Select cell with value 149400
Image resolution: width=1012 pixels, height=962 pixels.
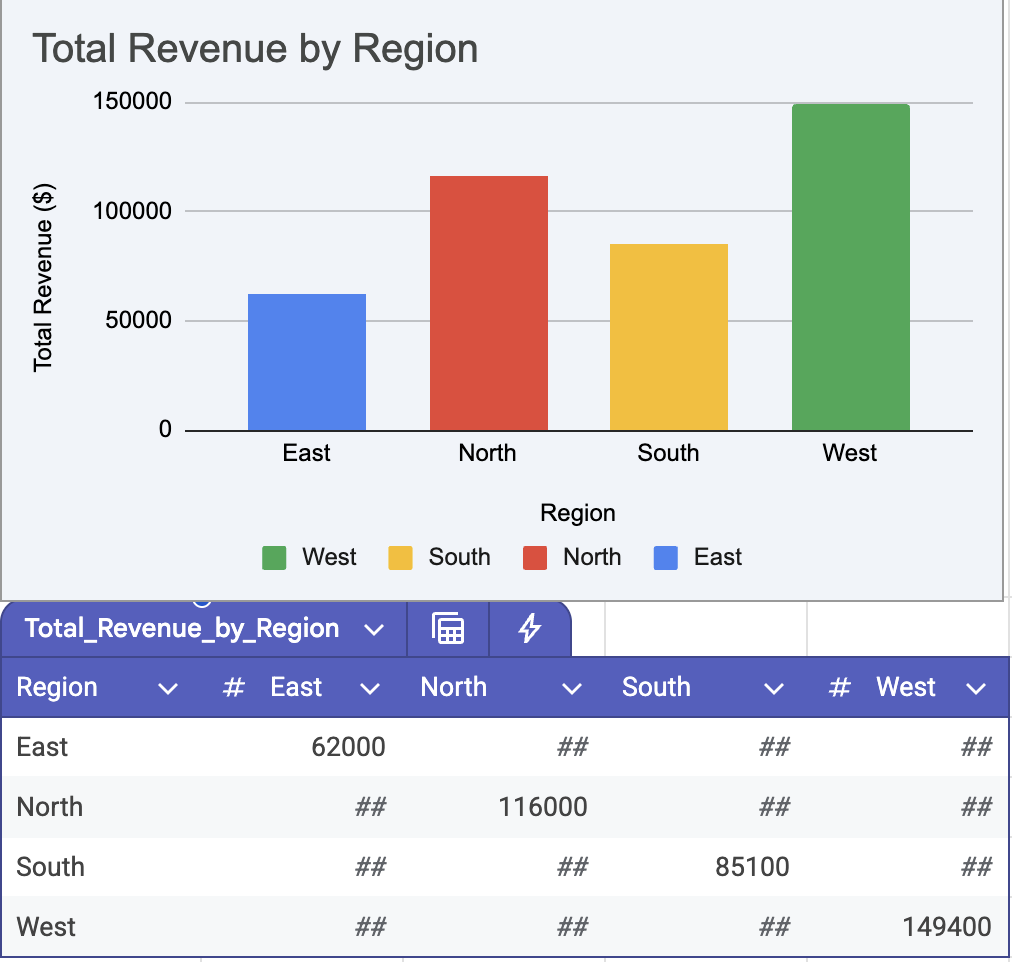(908, 927)
